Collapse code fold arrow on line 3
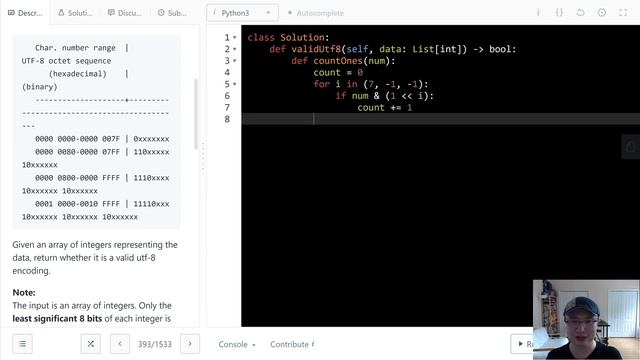 (x=235, y=61)
